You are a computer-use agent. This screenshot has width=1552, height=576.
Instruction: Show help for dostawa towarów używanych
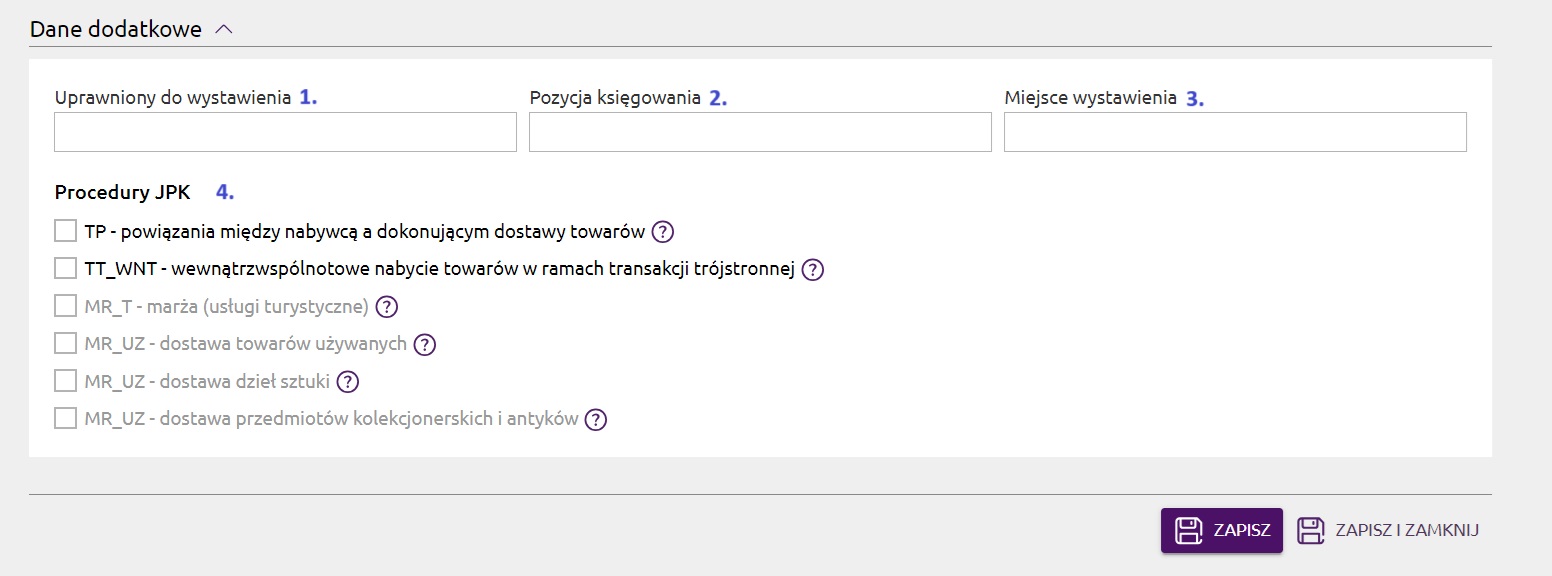click(x=425, y=344)
